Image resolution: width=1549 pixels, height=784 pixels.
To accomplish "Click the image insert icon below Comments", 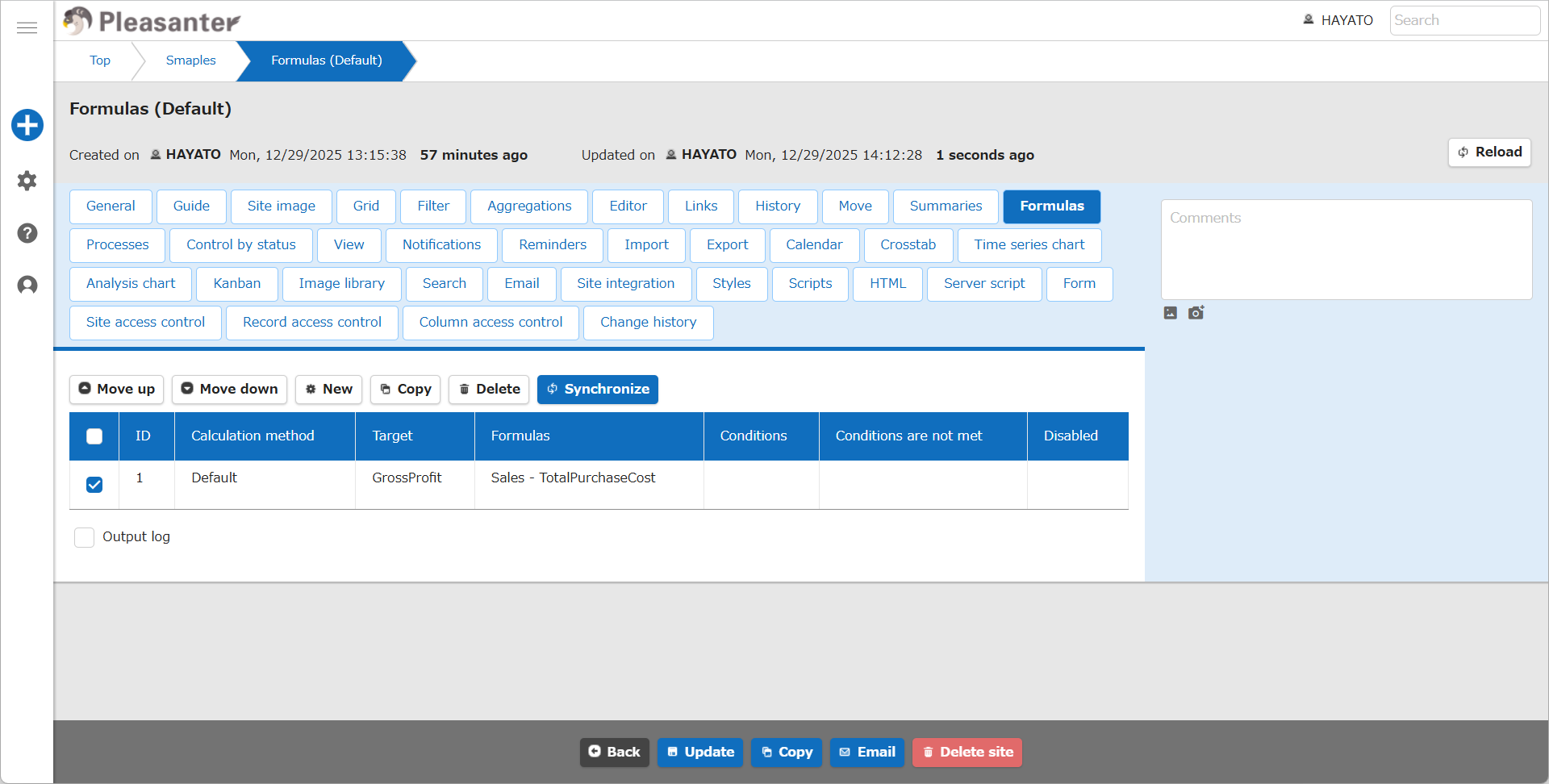I will click(x=1171, y=313).
